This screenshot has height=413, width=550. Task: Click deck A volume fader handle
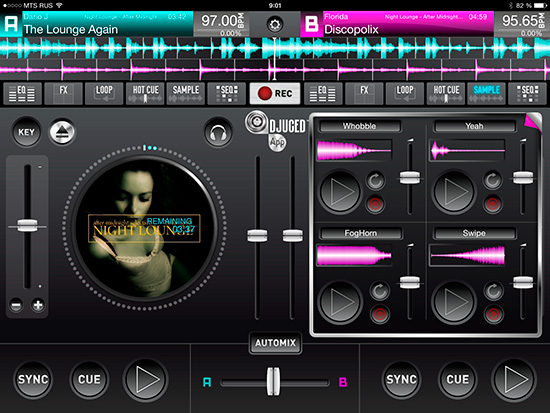[257, 235]
